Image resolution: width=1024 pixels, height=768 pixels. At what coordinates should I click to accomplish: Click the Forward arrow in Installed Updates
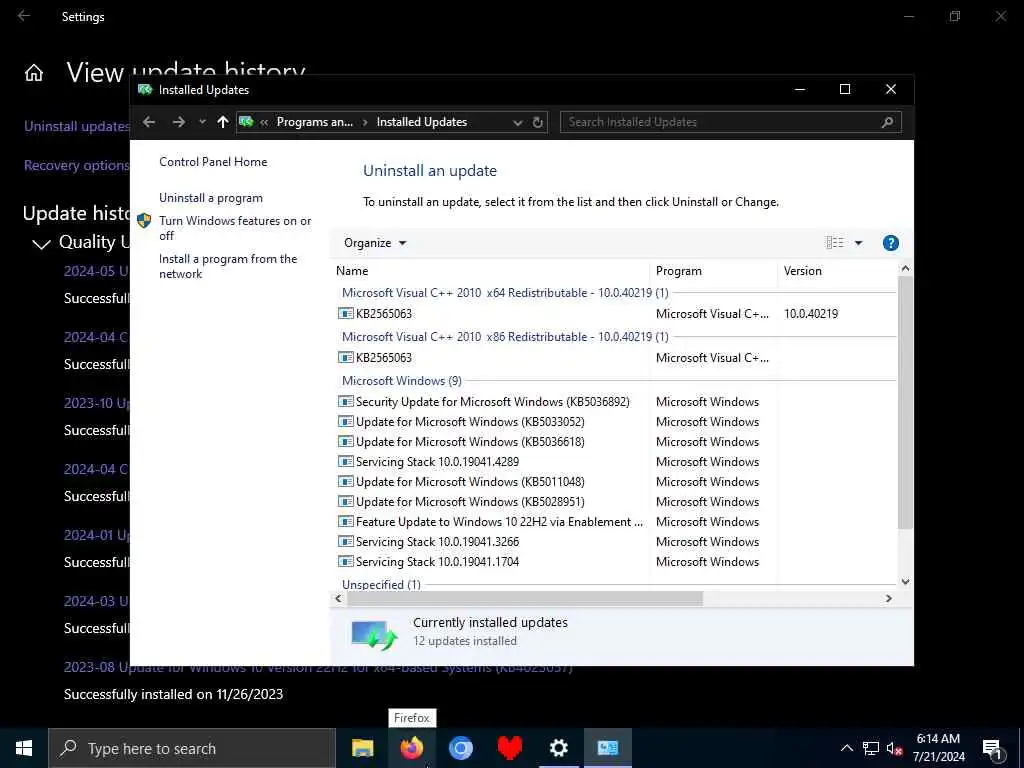pos(178,122)
